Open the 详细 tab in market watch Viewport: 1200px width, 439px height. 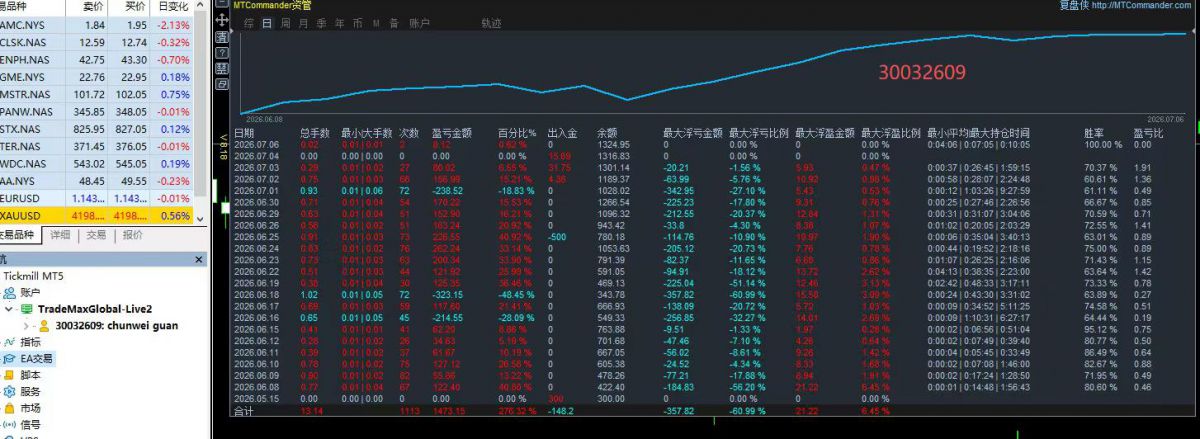60,236
